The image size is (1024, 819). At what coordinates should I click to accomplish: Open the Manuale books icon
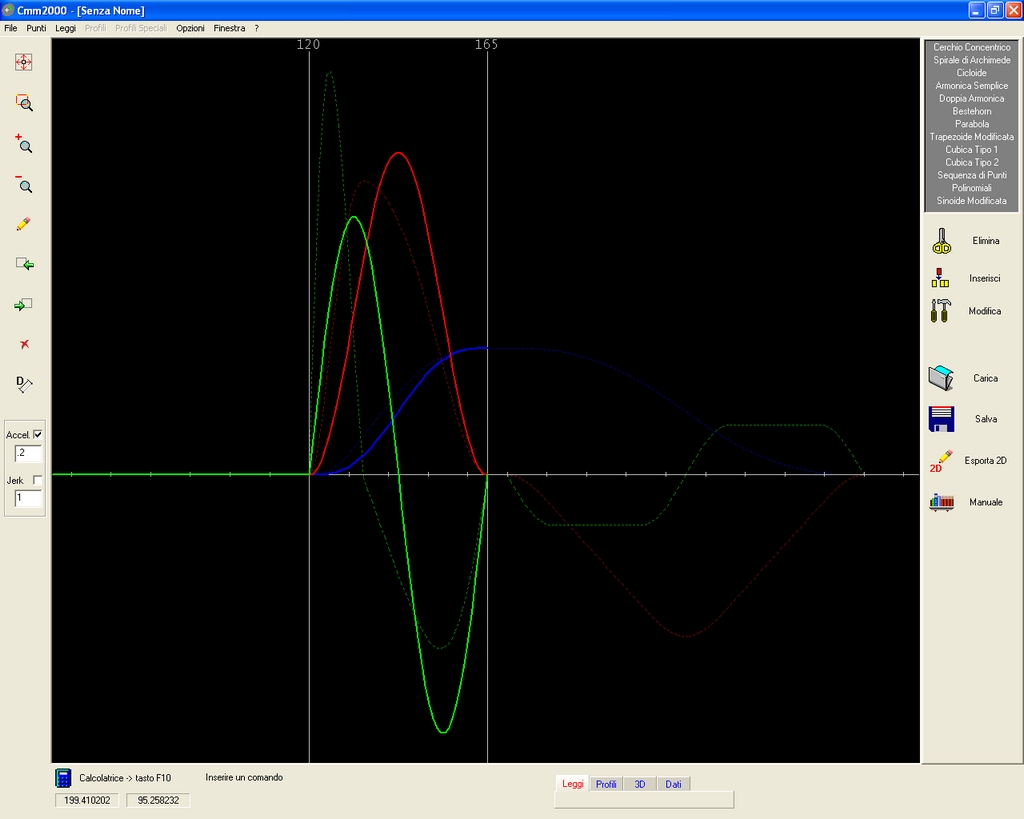(x=941, y=502)
